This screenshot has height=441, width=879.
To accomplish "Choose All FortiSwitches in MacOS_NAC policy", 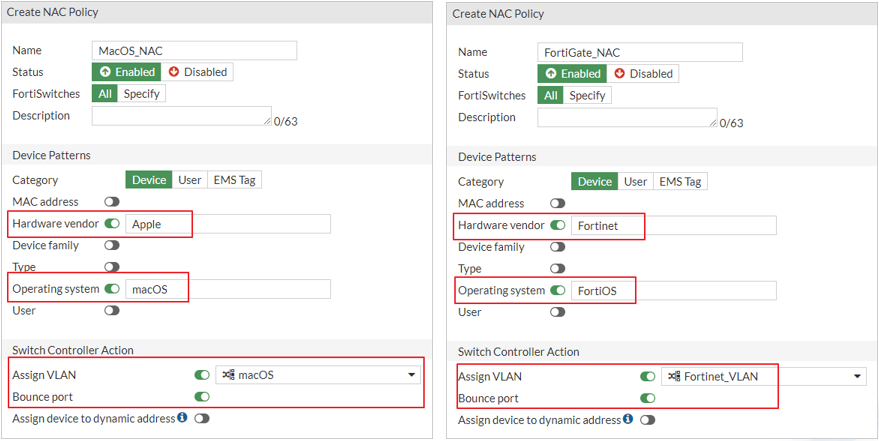I will pos(105,94).
